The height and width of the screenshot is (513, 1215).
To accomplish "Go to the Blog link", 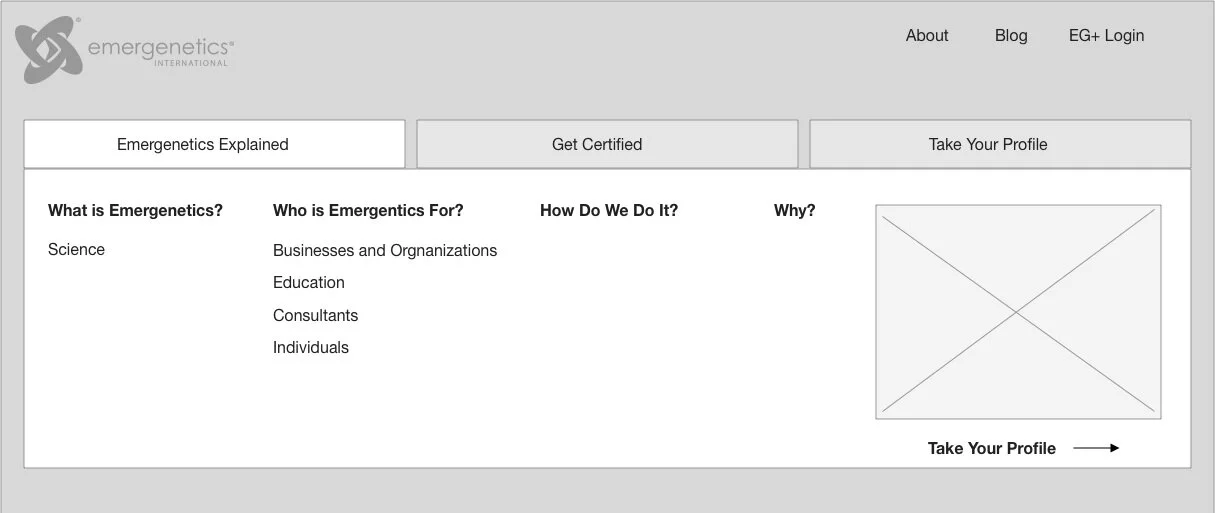I will [x=1011, y=36].
